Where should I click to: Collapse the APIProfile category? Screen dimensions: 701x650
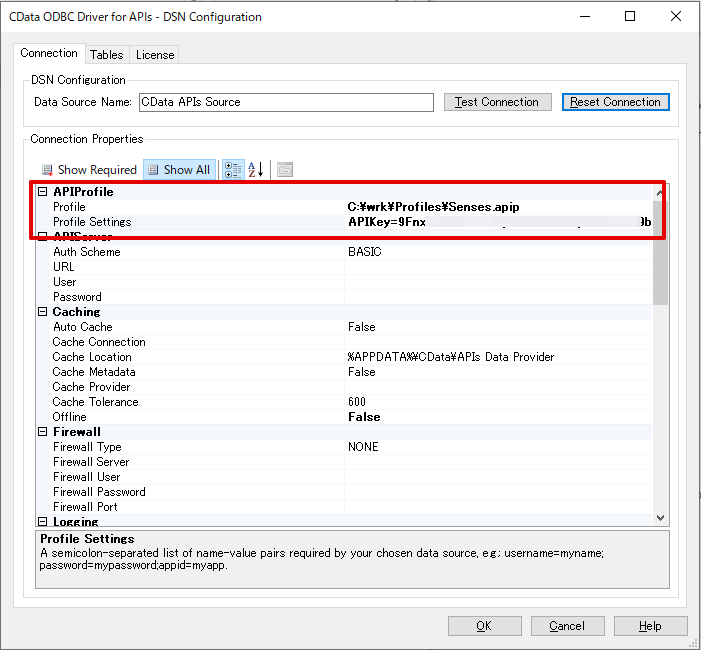tap(42, 192)
